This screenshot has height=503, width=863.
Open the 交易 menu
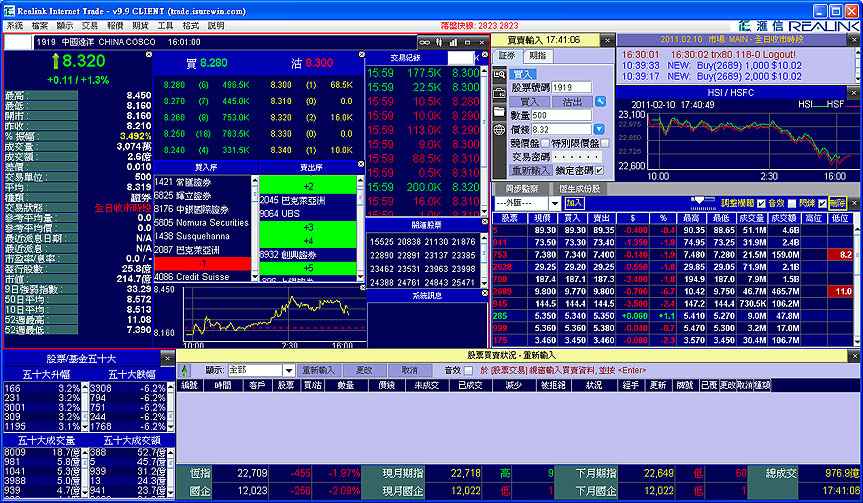pos(90,25)
